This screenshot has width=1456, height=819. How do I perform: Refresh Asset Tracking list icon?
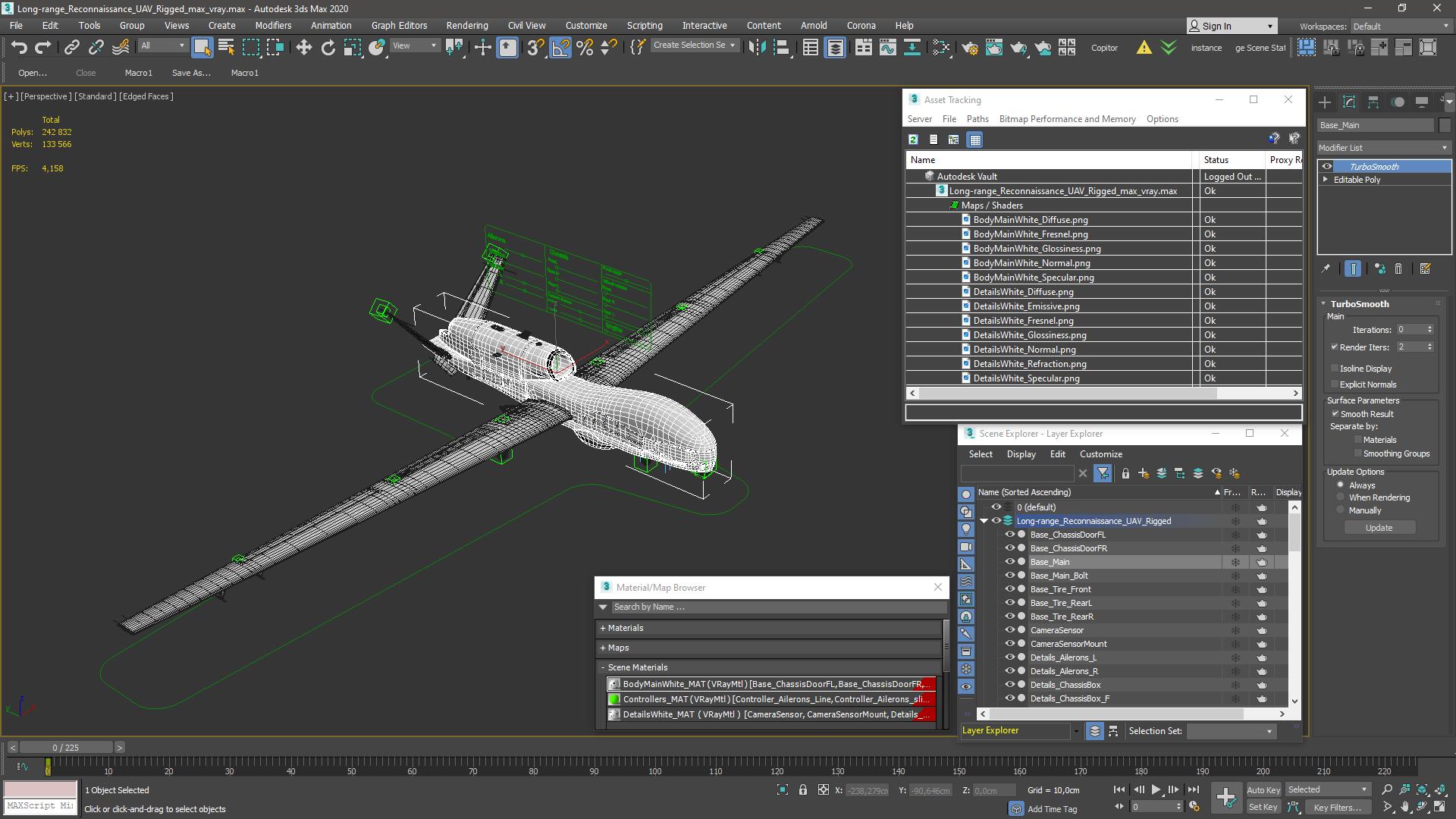point(913,140)
